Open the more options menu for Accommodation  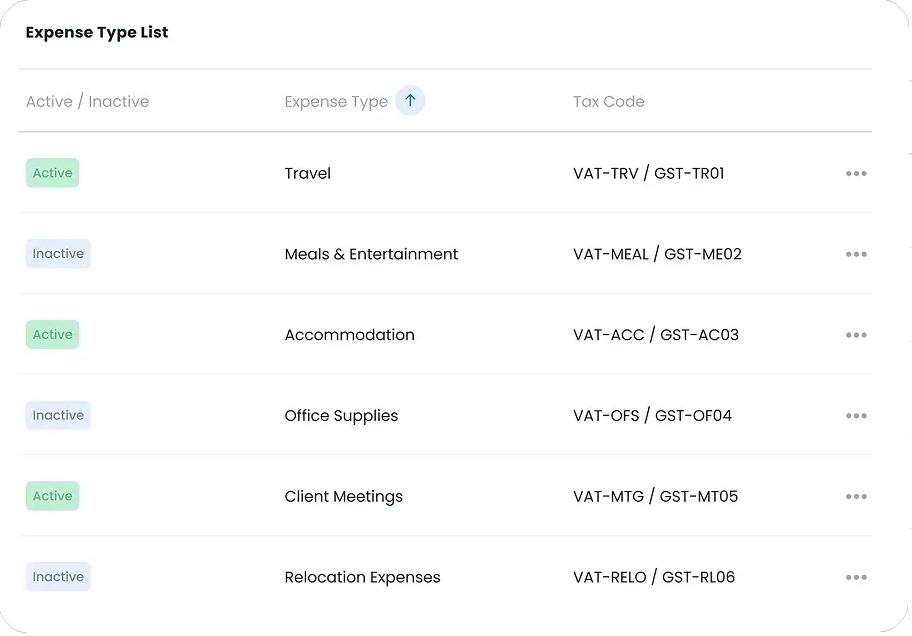coord(856,335)
